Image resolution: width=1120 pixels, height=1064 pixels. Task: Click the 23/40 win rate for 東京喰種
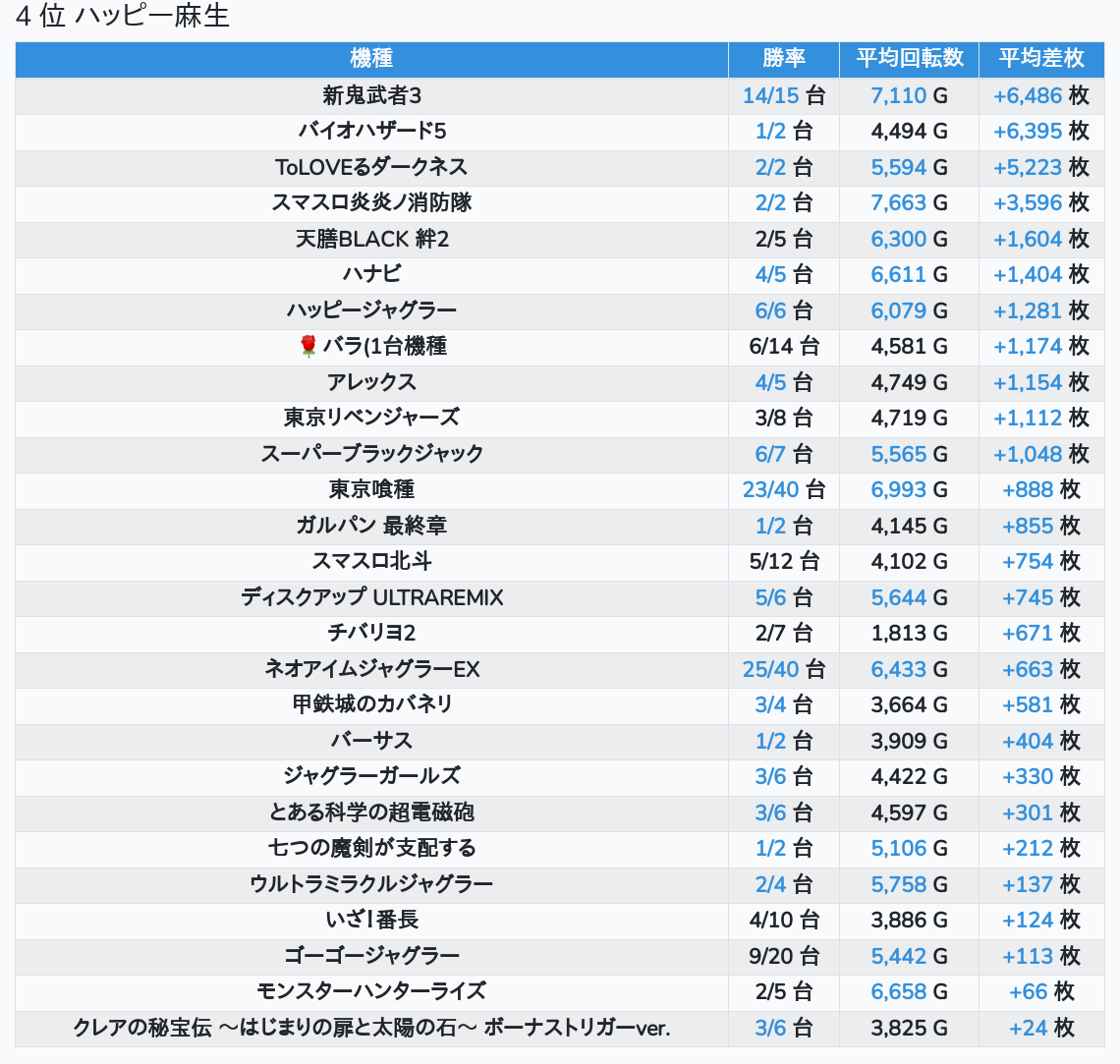[770, 489]
